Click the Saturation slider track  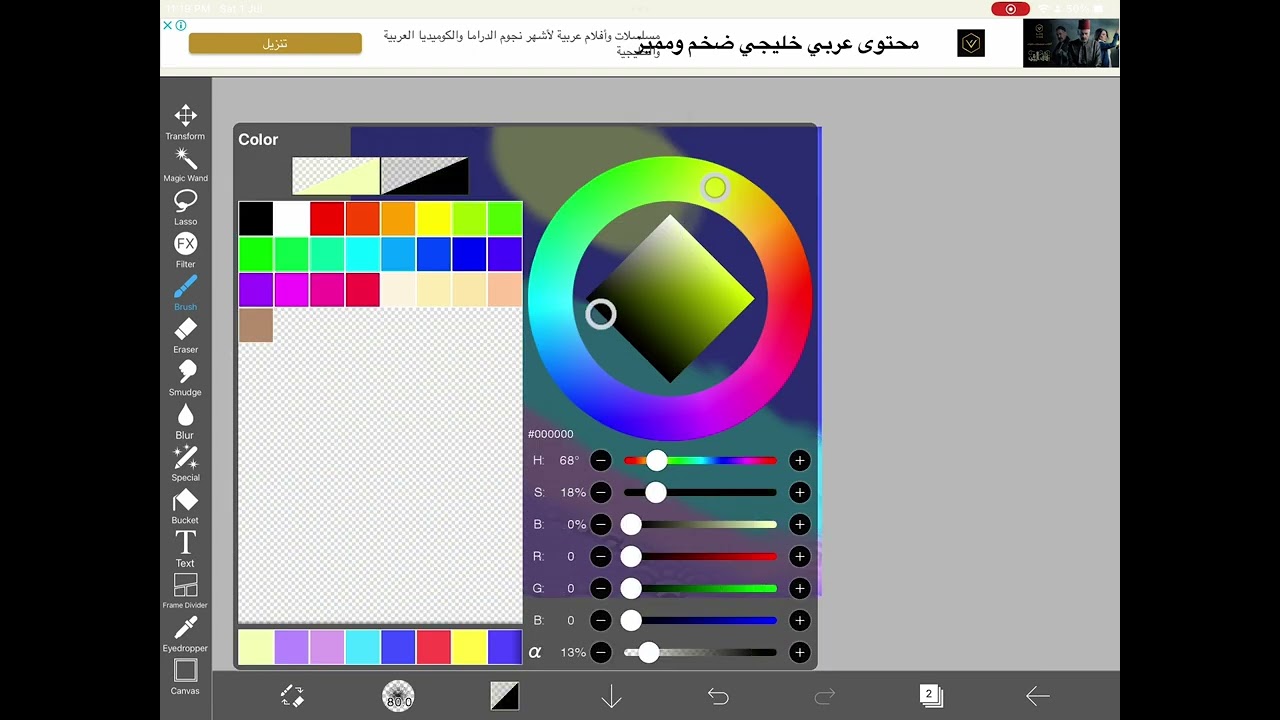pyautogui.click(x=700, y=492)
